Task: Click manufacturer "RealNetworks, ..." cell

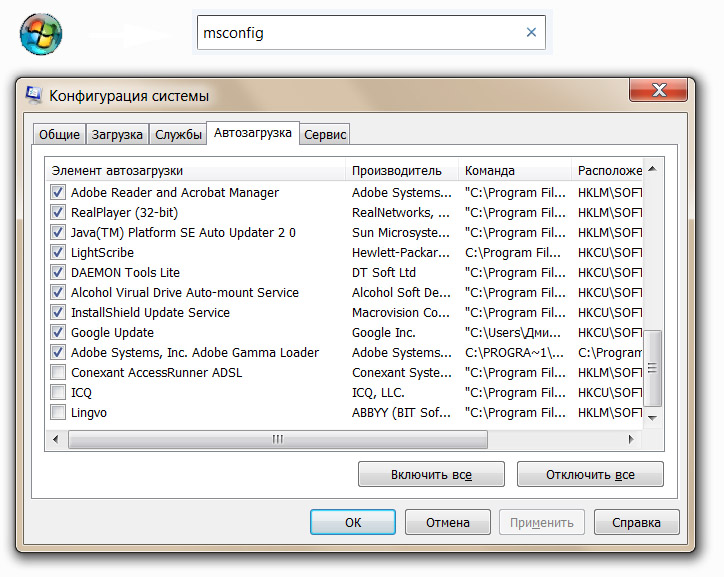Action: point(400,212)
